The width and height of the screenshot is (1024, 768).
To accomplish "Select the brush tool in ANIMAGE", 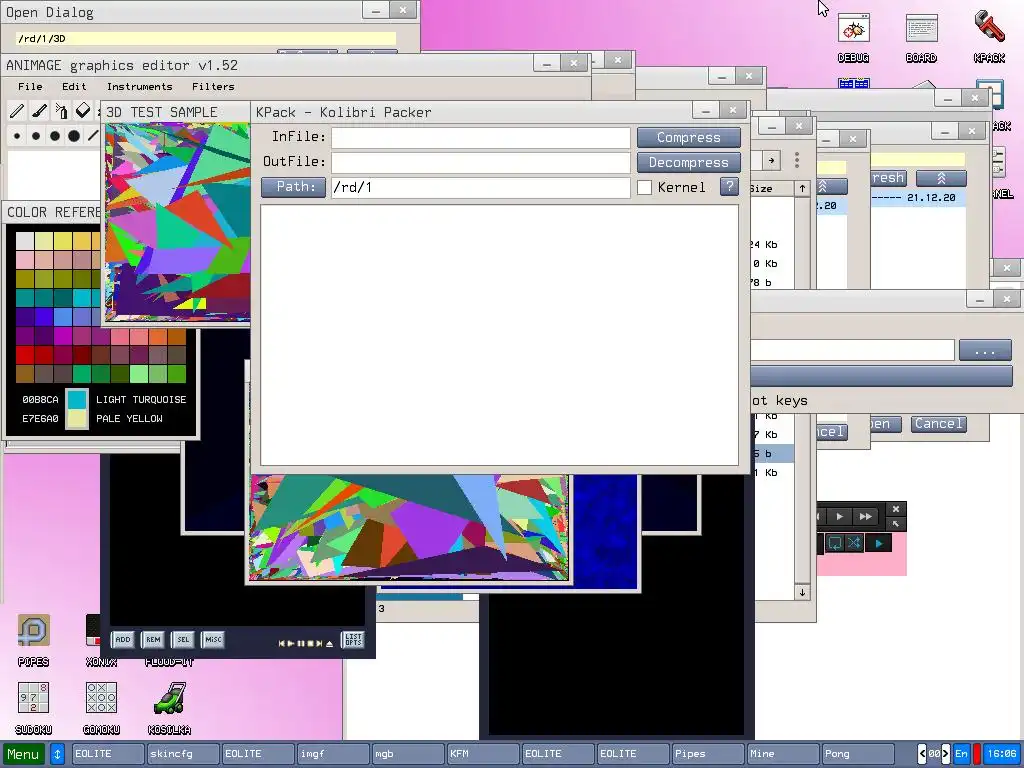I will pyautogui.click(x=39, y=111).
